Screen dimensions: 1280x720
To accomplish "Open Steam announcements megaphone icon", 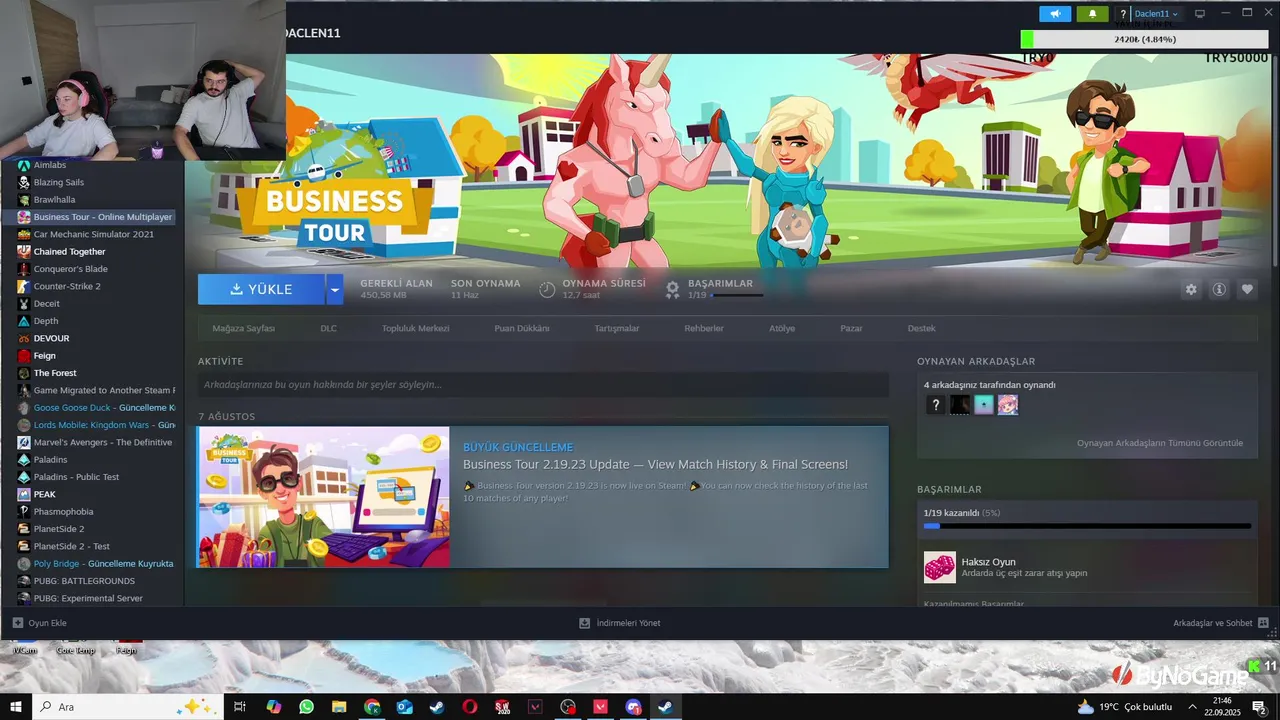I will pos(1055,14).
